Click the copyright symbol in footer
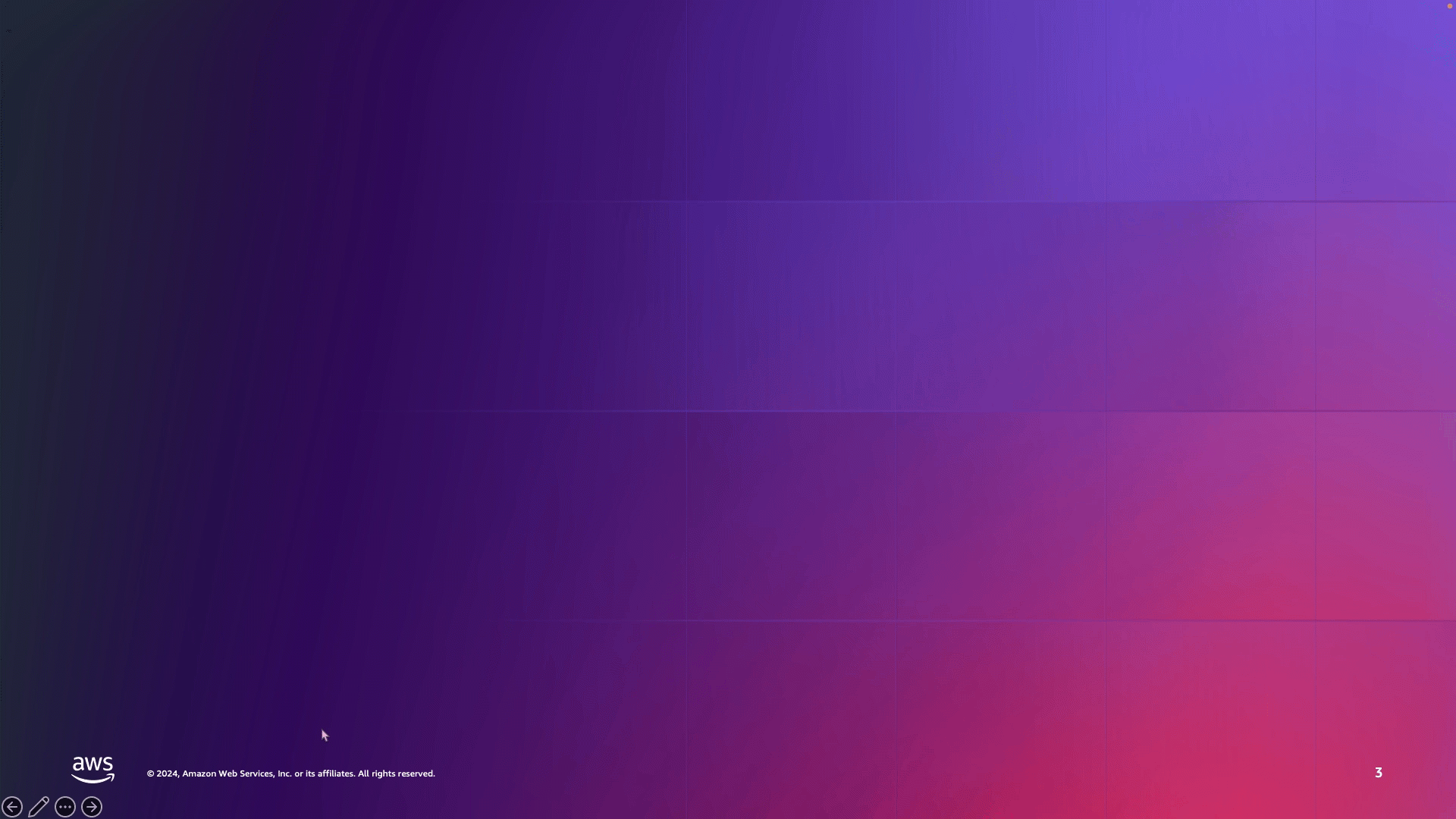1456x819 pixels. pyautogui.click(x=150, y=773)
